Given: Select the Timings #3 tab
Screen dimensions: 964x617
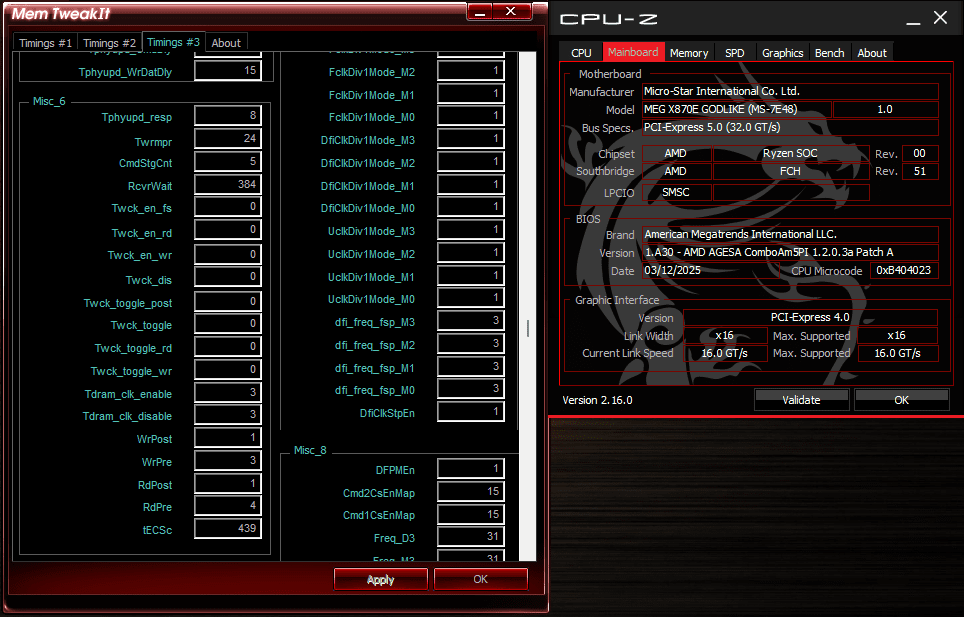Looking at the screenshot, I should point(173,42).
